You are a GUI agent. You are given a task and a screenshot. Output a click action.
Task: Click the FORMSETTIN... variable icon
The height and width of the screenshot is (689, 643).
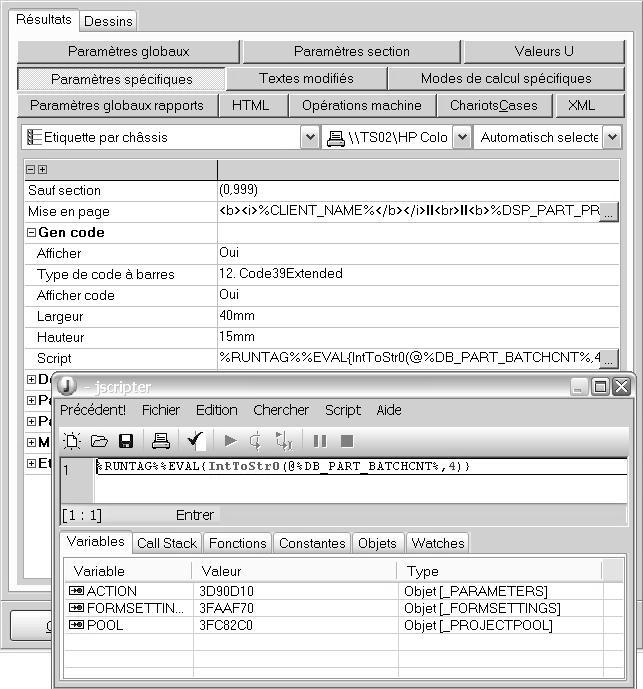click(76, 608)
